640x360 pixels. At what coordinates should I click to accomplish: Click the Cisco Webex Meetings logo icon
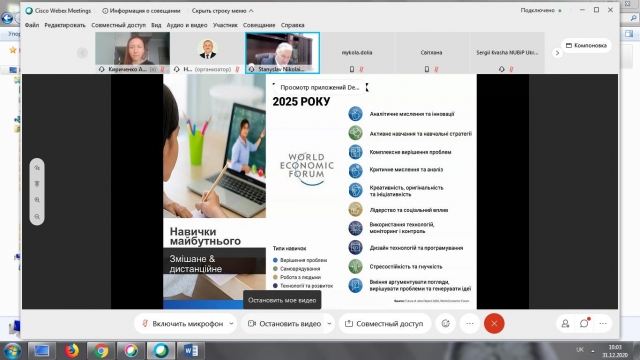pyautogui.click(x=29, y=11)
